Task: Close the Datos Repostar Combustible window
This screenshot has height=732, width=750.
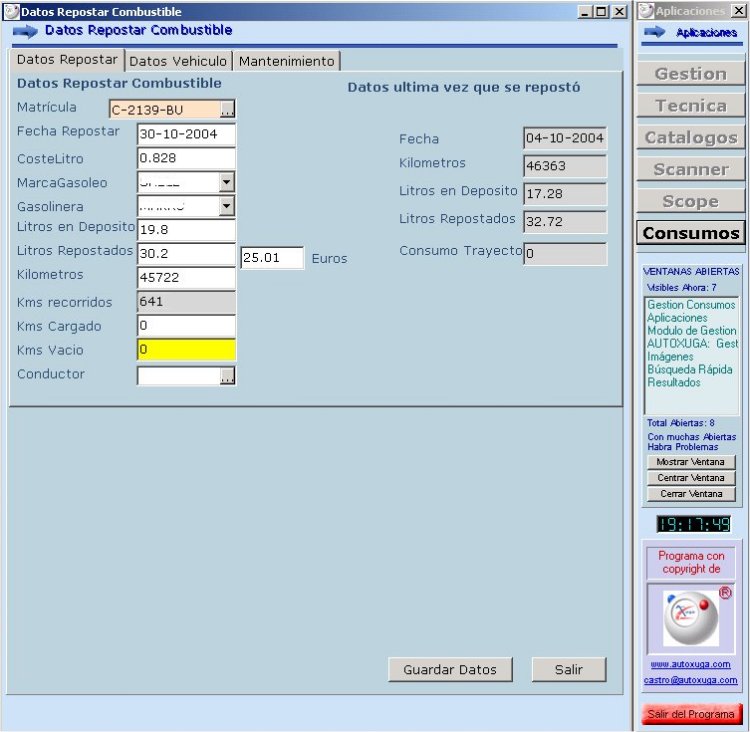Action: click(x=619, y=11)
